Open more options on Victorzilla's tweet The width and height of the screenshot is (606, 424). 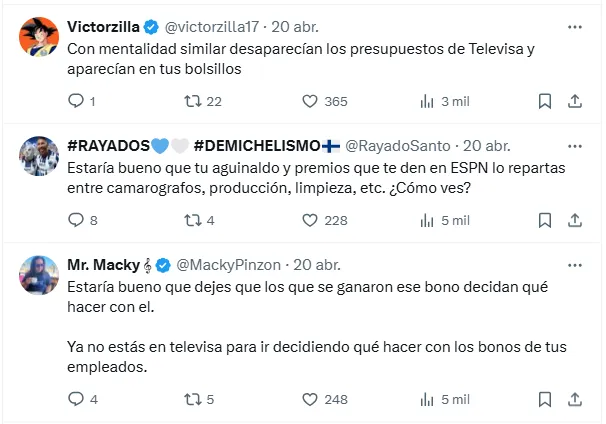point(574,25)
